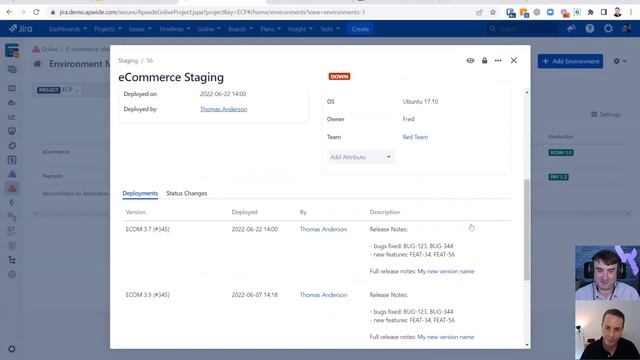The image size is (640, 360).
Task: Open the Jira administration gear icon
Action: tap(608, 29)
